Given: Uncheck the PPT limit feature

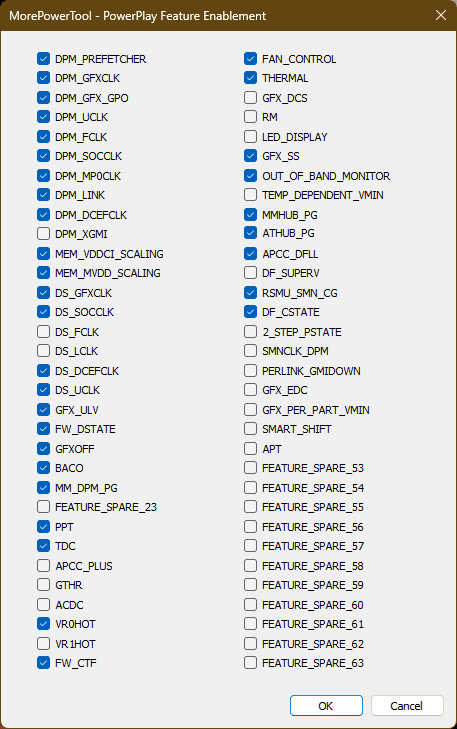Looking at the screenshot, I should [43, 527].
